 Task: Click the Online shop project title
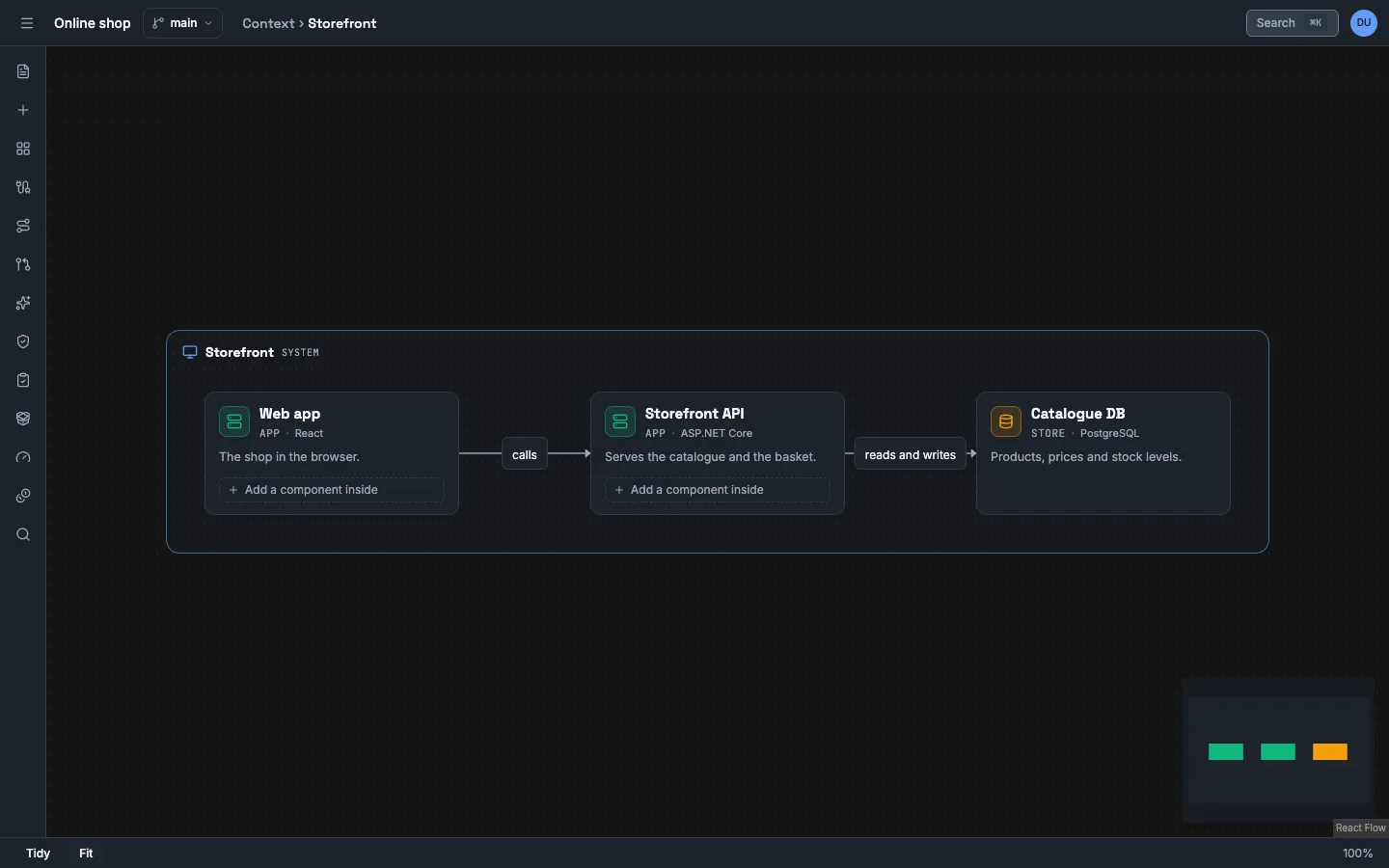[x=93, y=23]
